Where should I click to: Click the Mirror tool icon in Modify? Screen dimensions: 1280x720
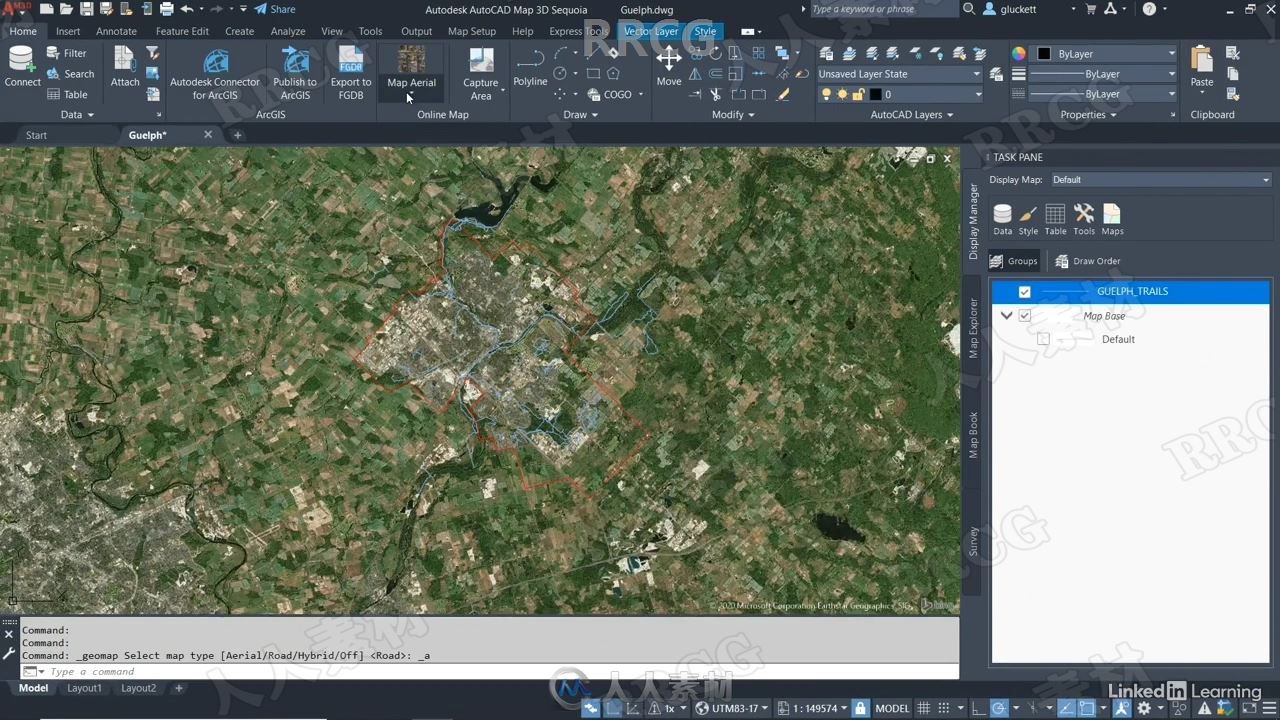click(695, 74)
